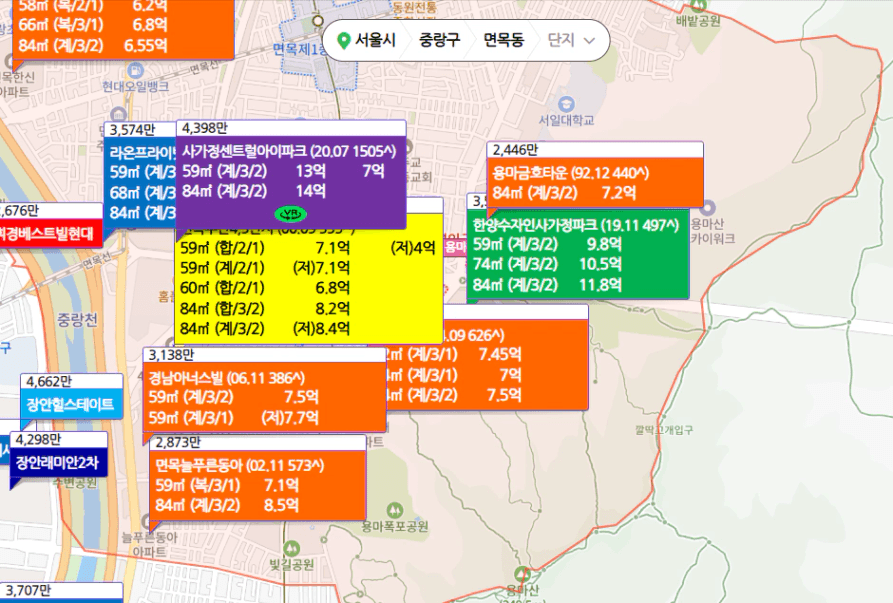Image resolution: width=893 pixels, height=603 pixels.
Task: Click the green oval badge on 사가정센트럴아이파크
Action: coord(291,213)
